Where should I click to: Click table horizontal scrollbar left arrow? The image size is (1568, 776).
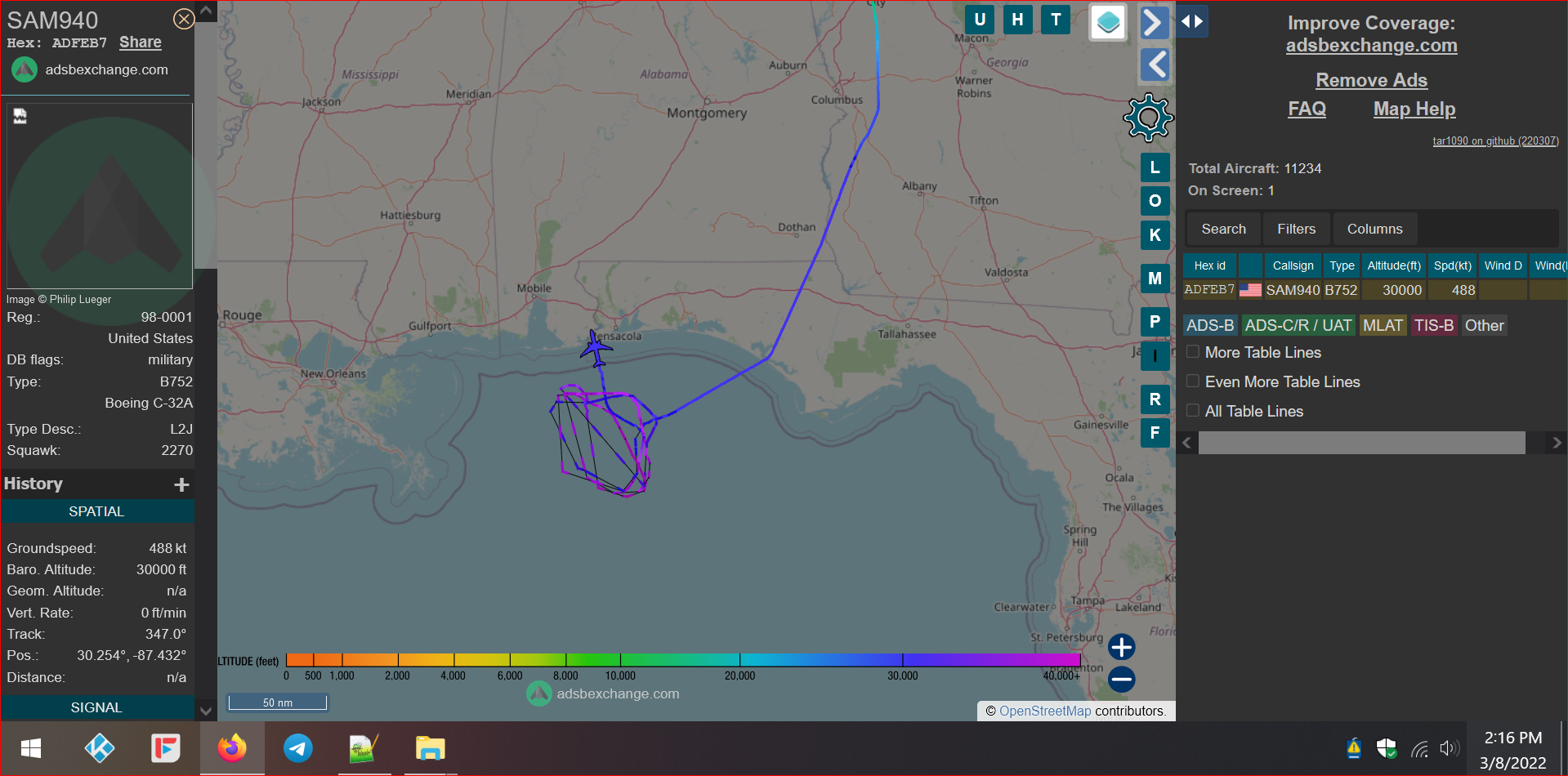(1187, 443)
